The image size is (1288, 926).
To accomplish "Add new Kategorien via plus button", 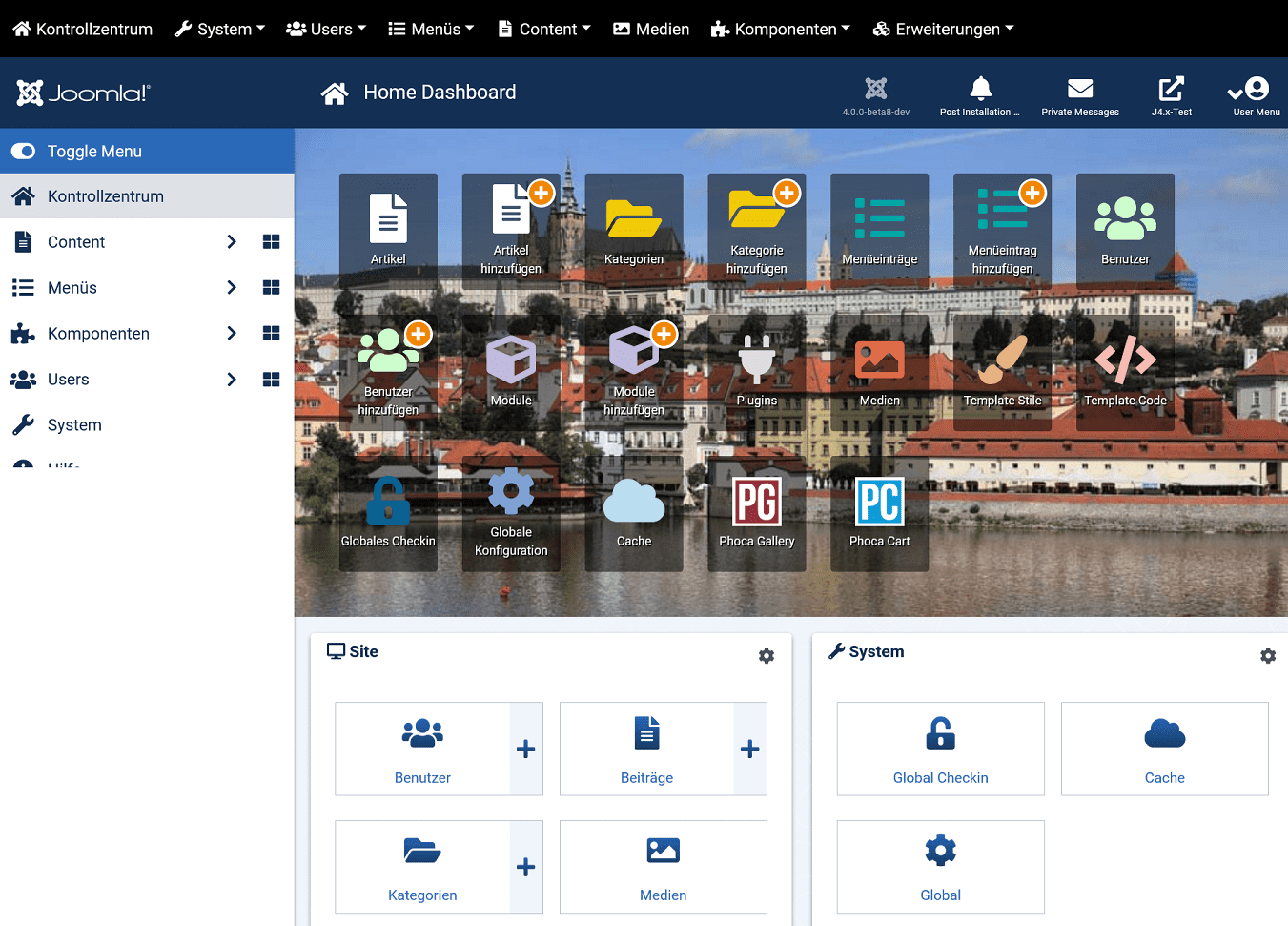I will pos(526,867).
